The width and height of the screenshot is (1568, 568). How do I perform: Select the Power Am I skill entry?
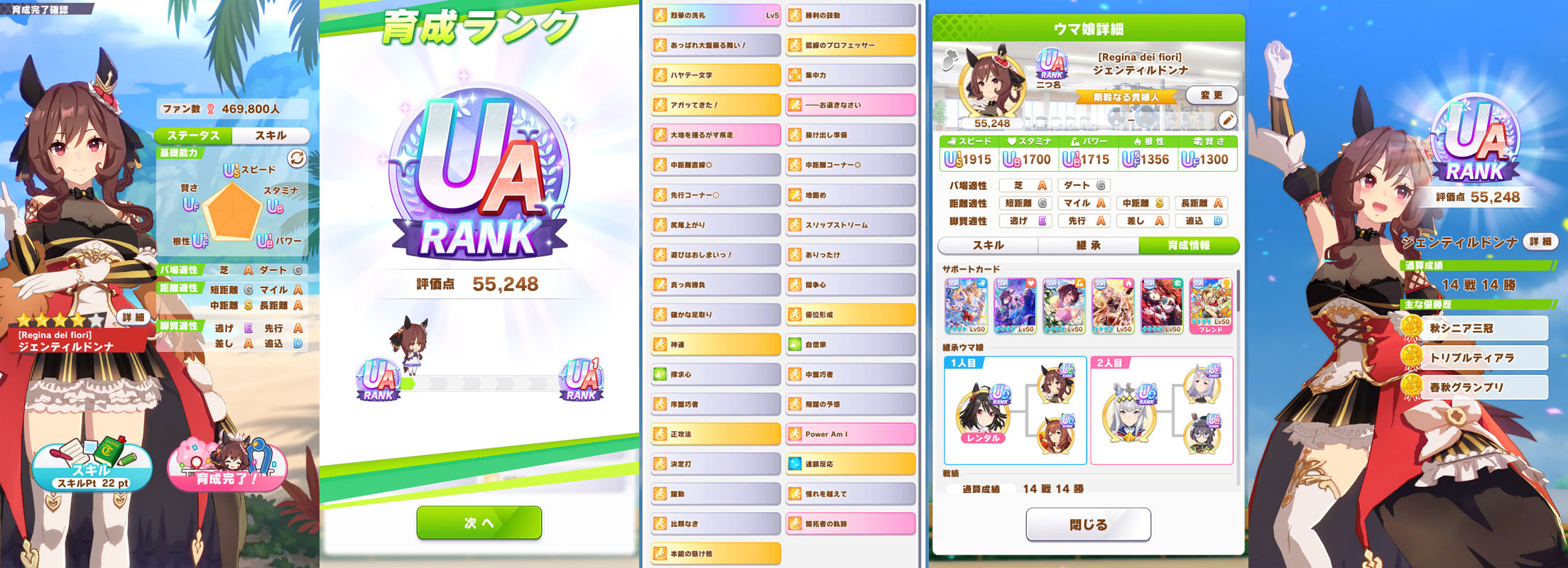pos(851,434)
